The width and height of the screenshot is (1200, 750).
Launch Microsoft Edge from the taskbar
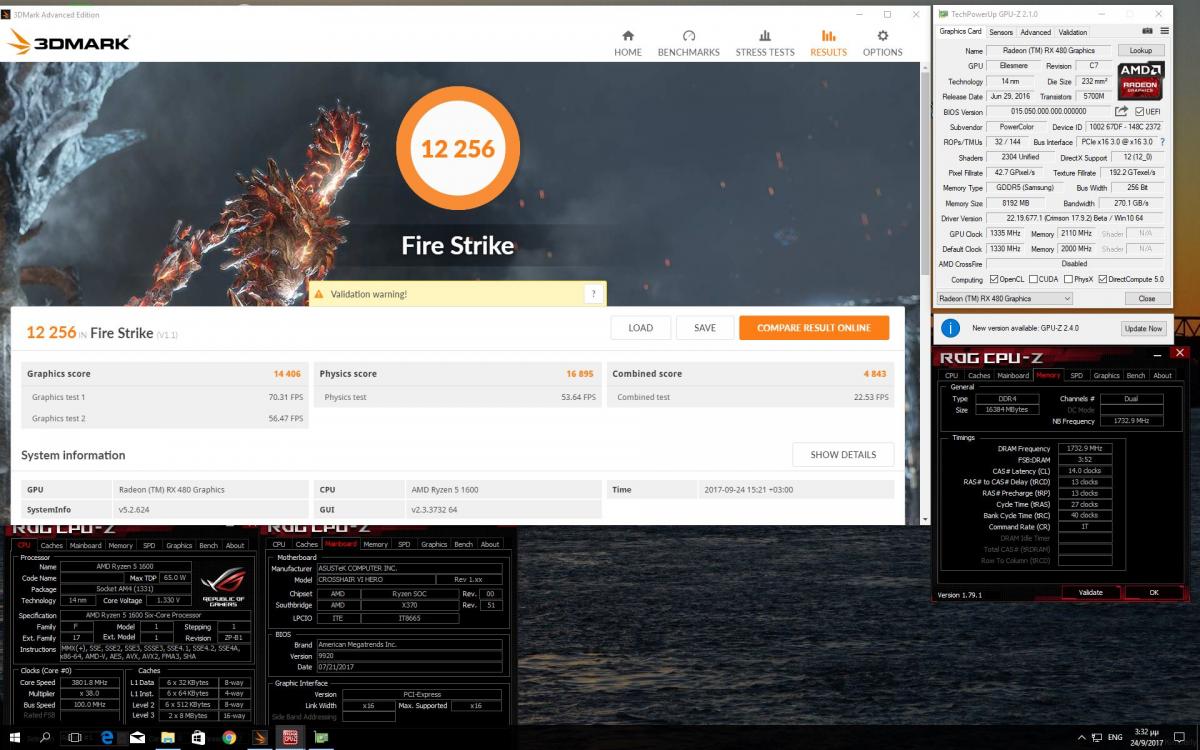tap(106, 738)
